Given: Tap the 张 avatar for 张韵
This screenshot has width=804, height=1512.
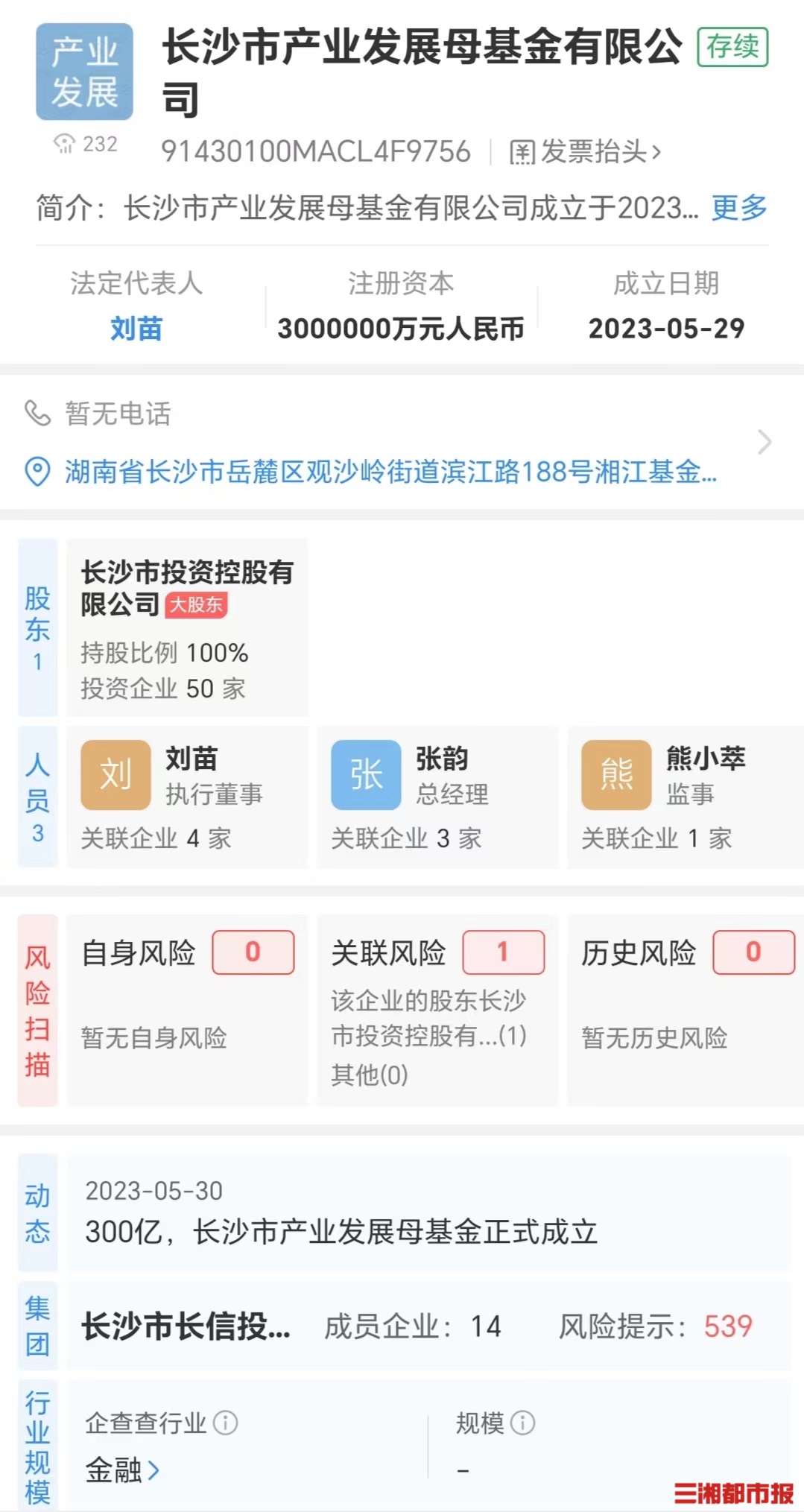Looking at the screenshot, I should (x=366, y=775).
